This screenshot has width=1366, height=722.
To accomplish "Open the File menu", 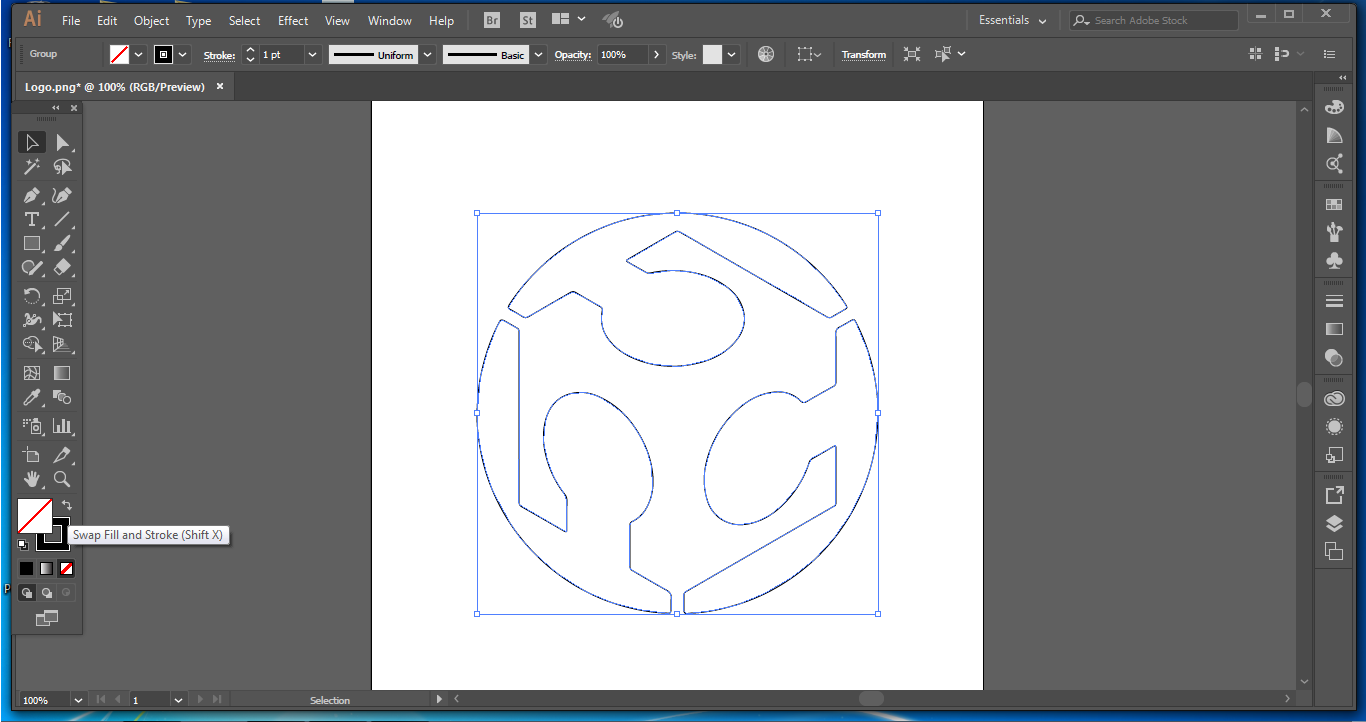I will (x=71, y=20).
